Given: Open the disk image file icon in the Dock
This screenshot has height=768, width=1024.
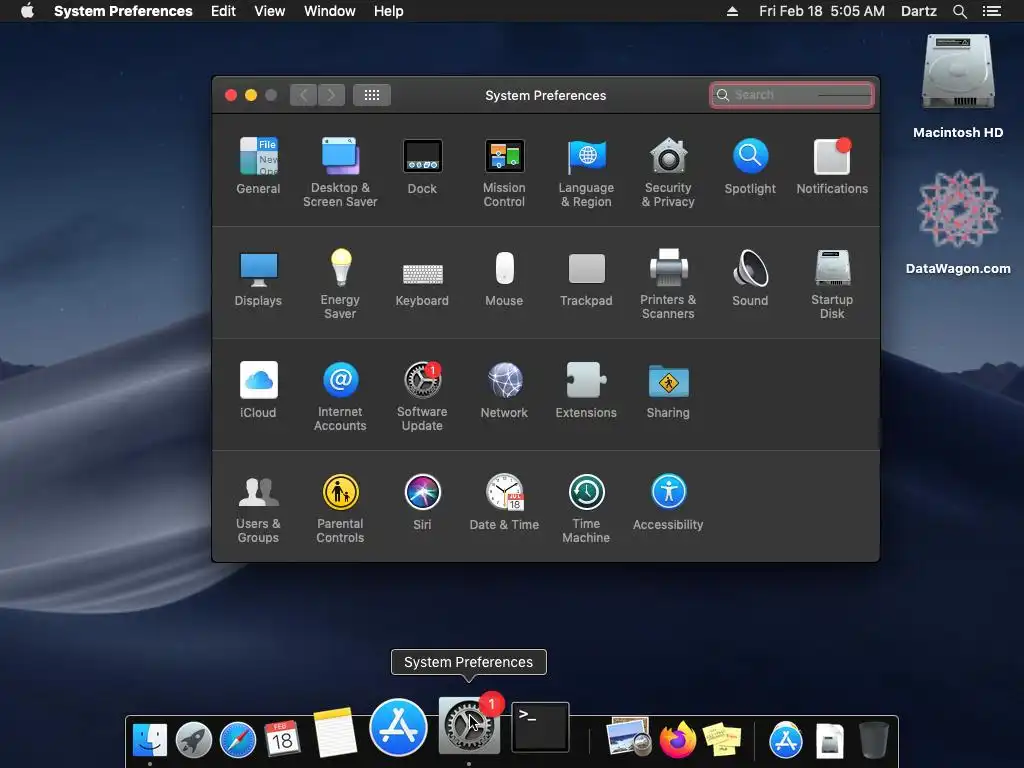Looking at the screenshot, I should (830, 741).
